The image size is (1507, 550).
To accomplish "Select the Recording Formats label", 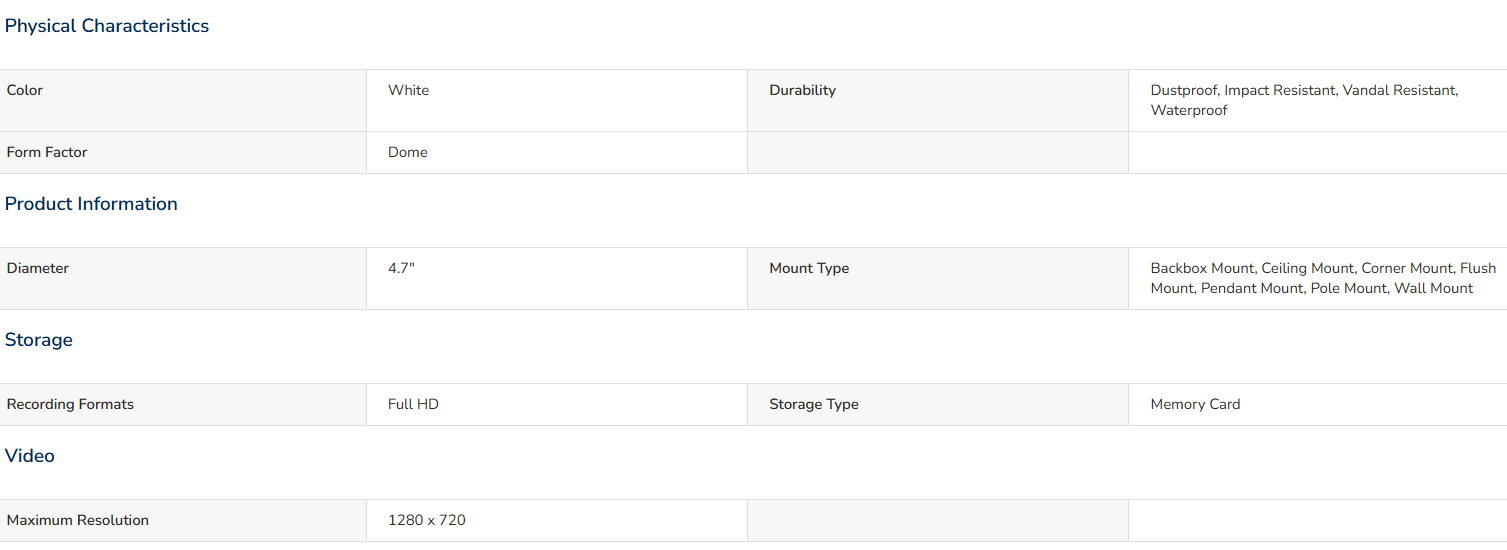I will pos(70,404).
